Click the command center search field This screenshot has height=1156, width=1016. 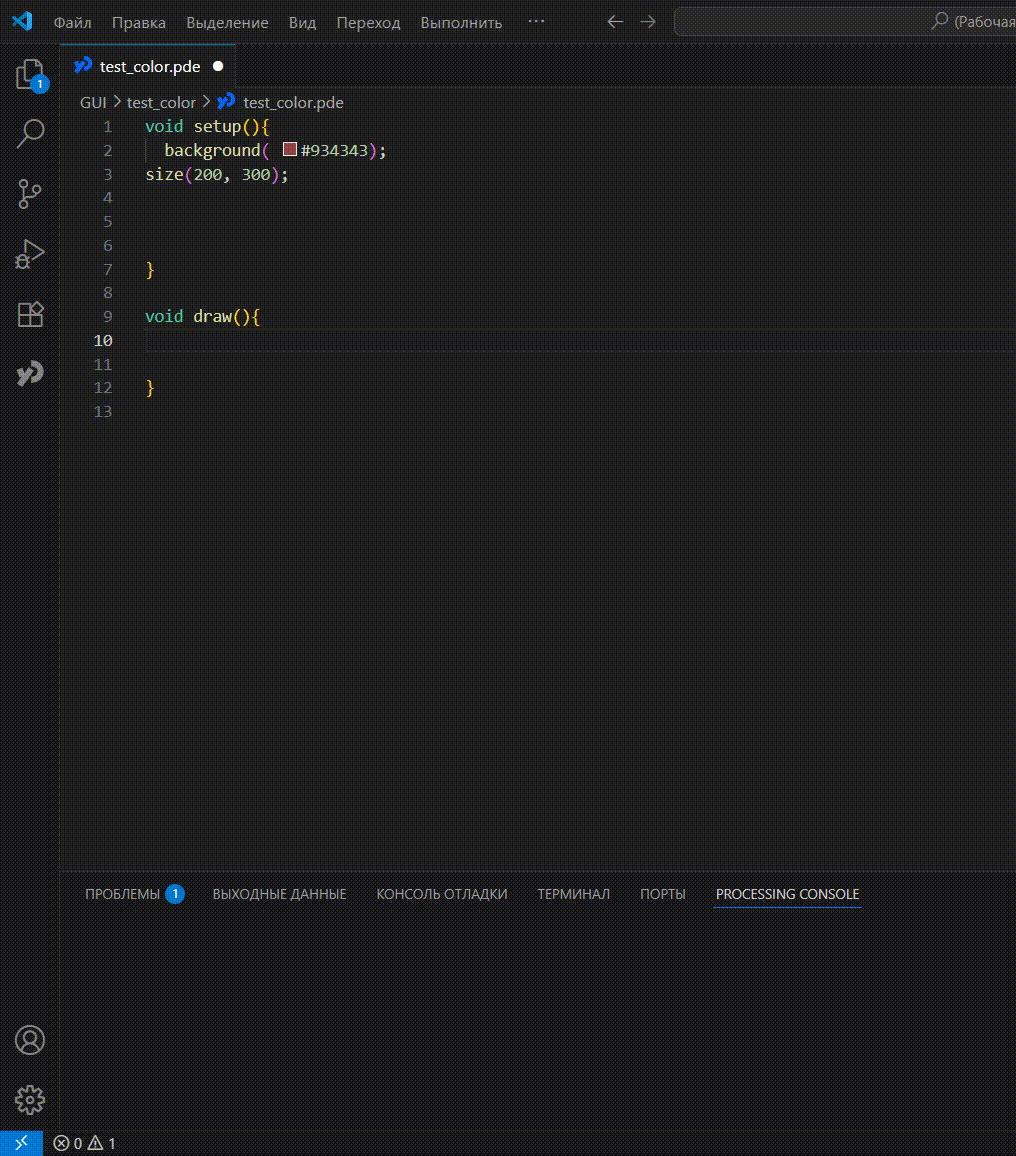tap(845, 22)
